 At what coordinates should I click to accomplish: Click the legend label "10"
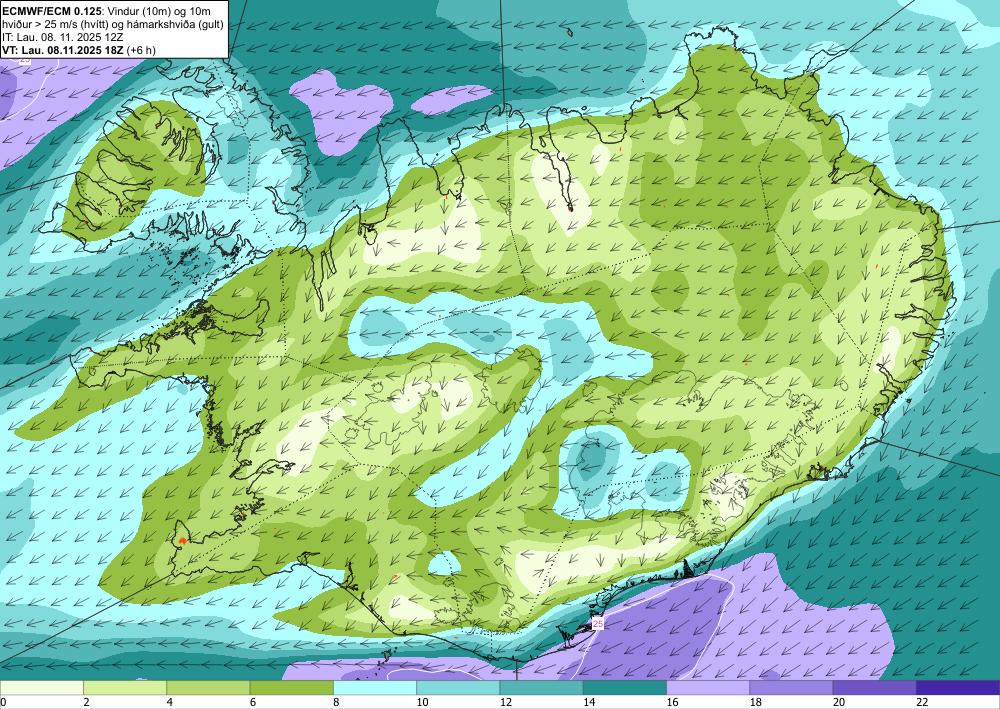tap(422, 702)
